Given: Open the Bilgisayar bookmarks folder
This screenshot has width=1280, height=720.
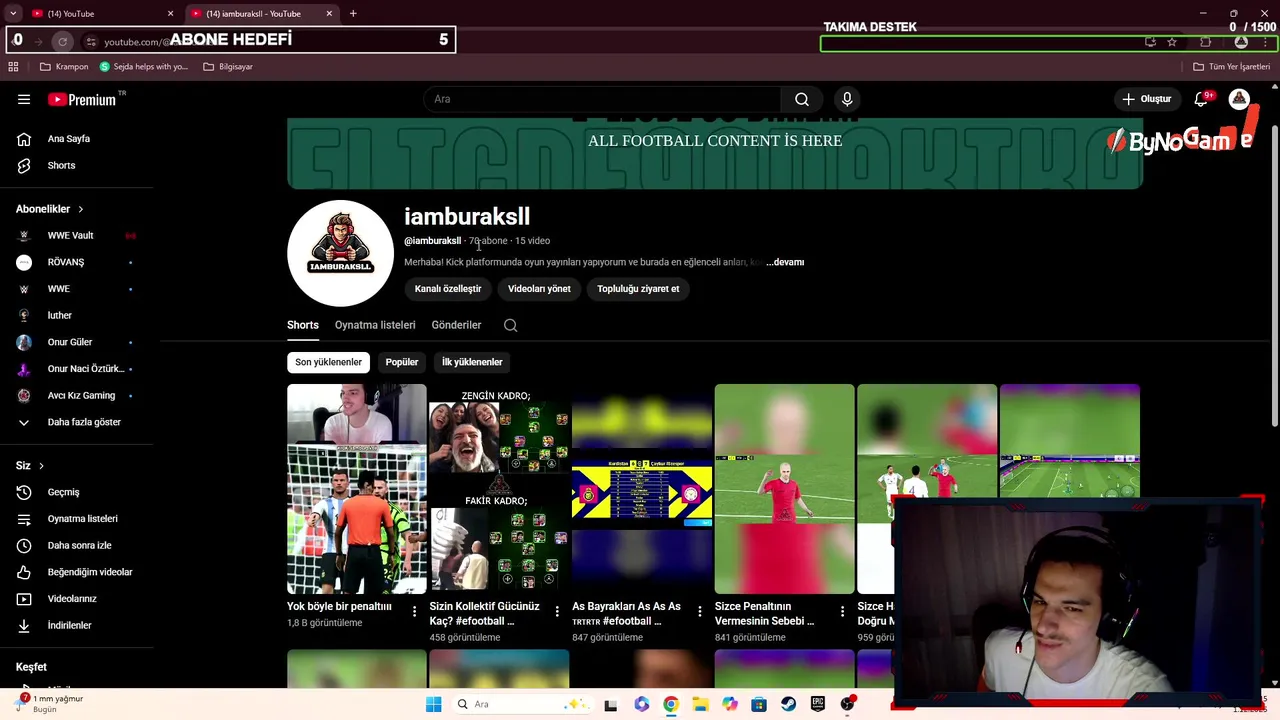Looking at the screenshot, I should point(228,67).
